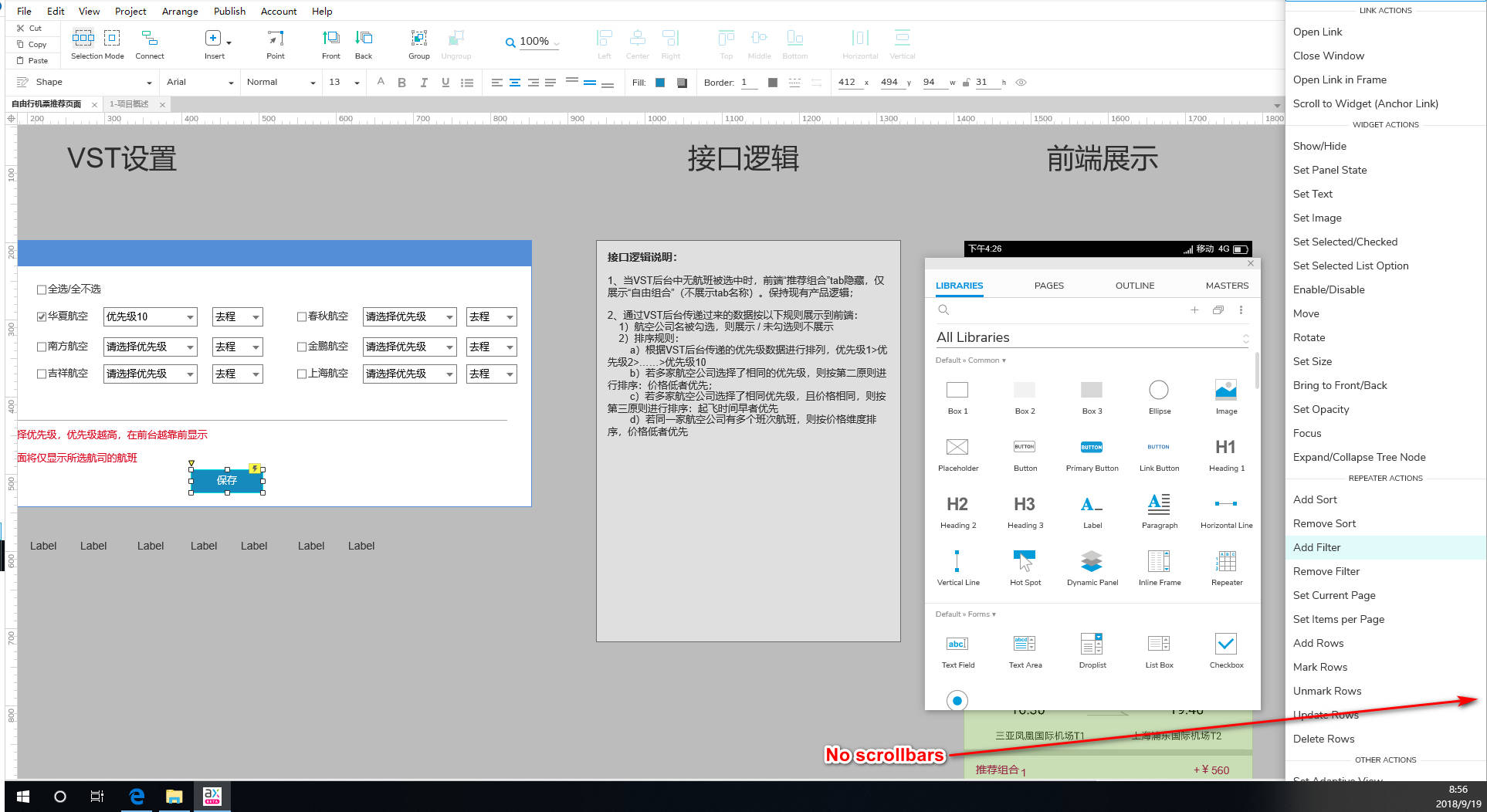The height and width of the screenshot is (812, 1487).
Task: Check the 春秋航空 checkbox
Action: (x=302, y=316)
